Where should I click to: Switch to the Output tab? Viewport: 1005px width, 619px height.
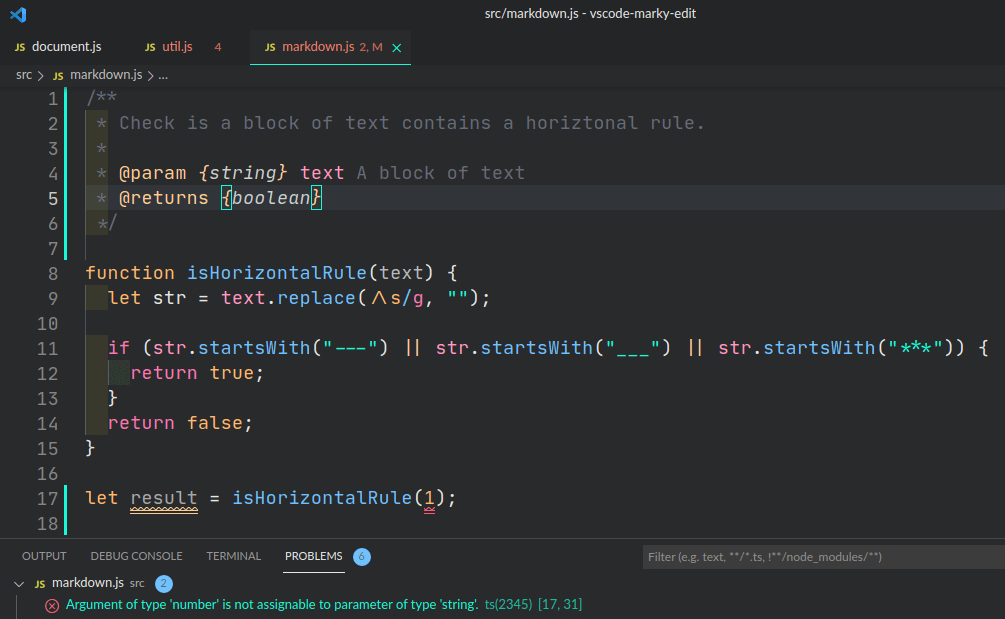point(43,556)
